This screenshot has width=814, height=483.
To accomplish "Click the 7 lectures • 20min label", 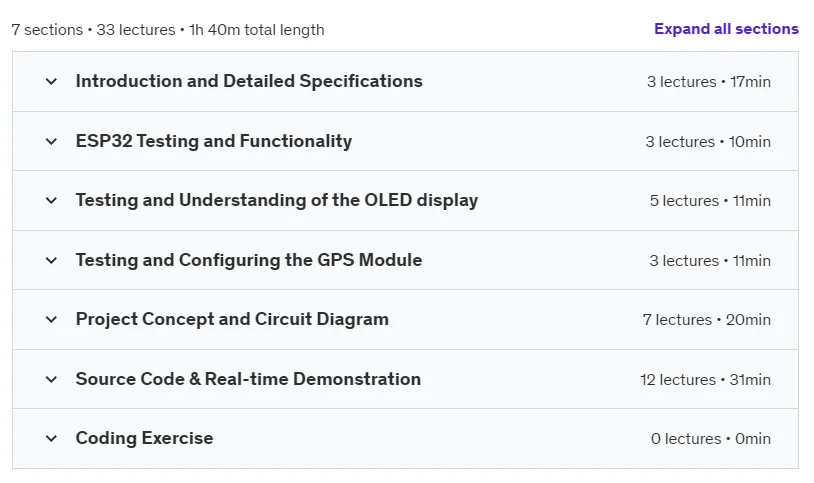I will click(x=707, y=320).
